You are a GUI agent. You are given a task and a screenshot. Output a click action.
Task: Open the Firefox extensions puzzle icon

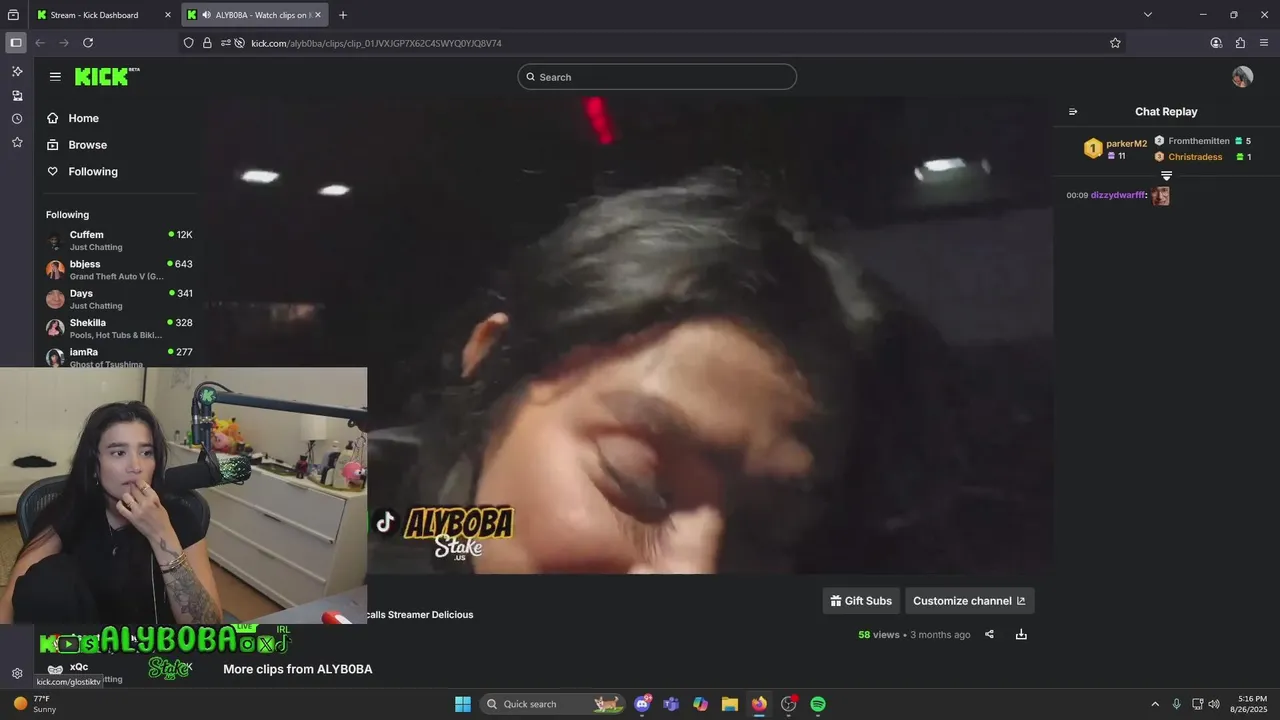(1240, 43)
